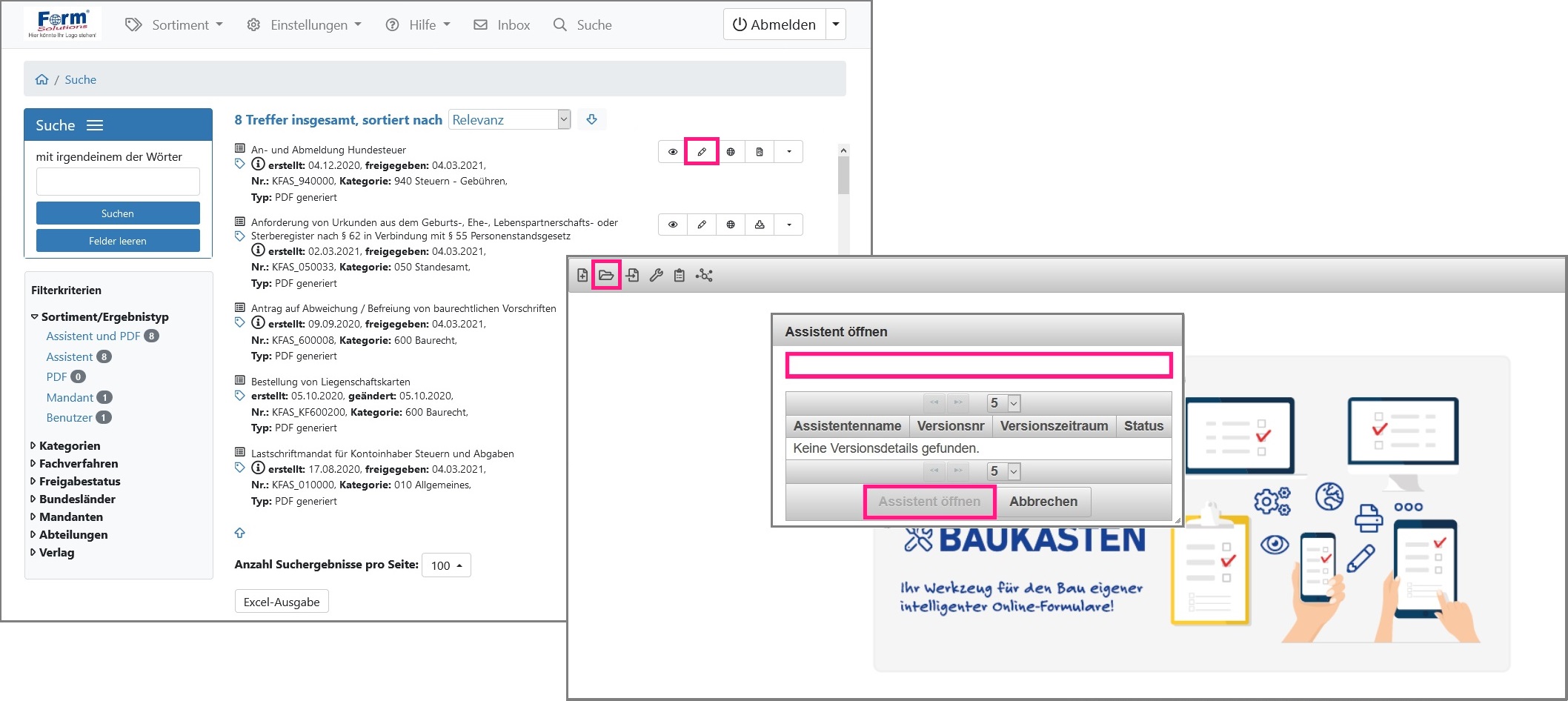Expand the Kategorien filter section
1568x701 pixels.
pyautogui.click(x=69, y=445)
